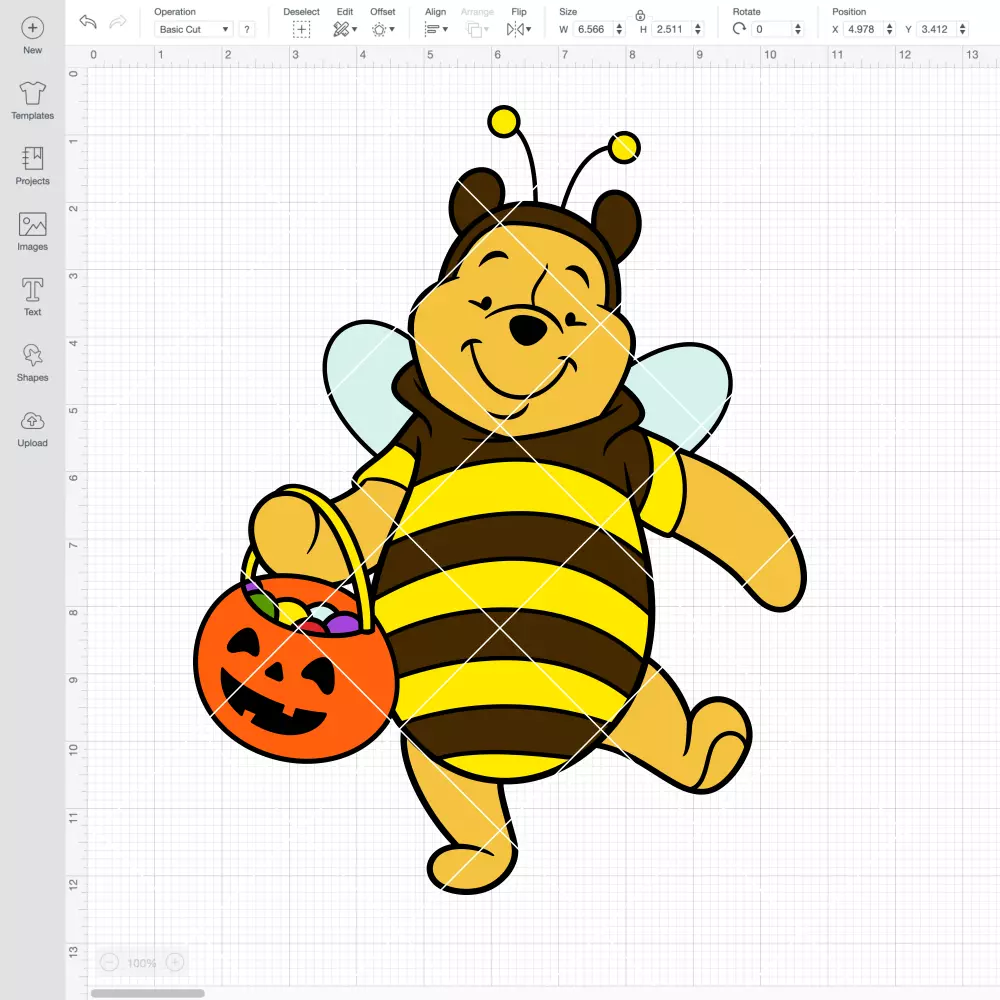Adjust the Height stepper arrows
This screenshot has height=1000, width=1000.
tap(698, 29)
